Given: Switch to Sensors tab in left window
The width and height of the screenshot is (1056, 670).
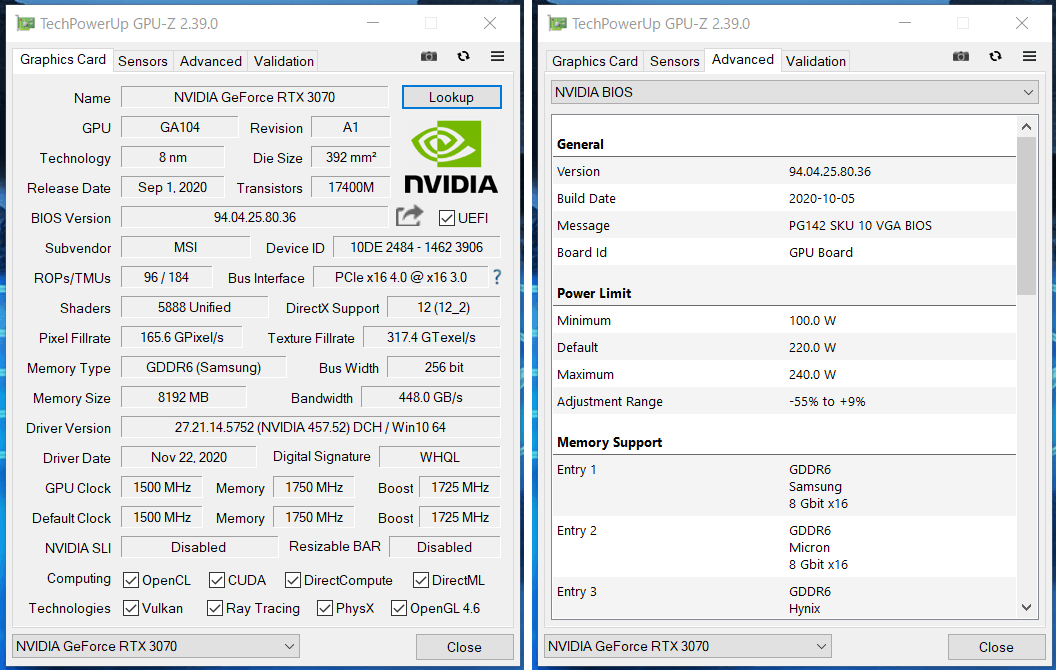Looking at the screenshot, I should (x=143, y=61).
